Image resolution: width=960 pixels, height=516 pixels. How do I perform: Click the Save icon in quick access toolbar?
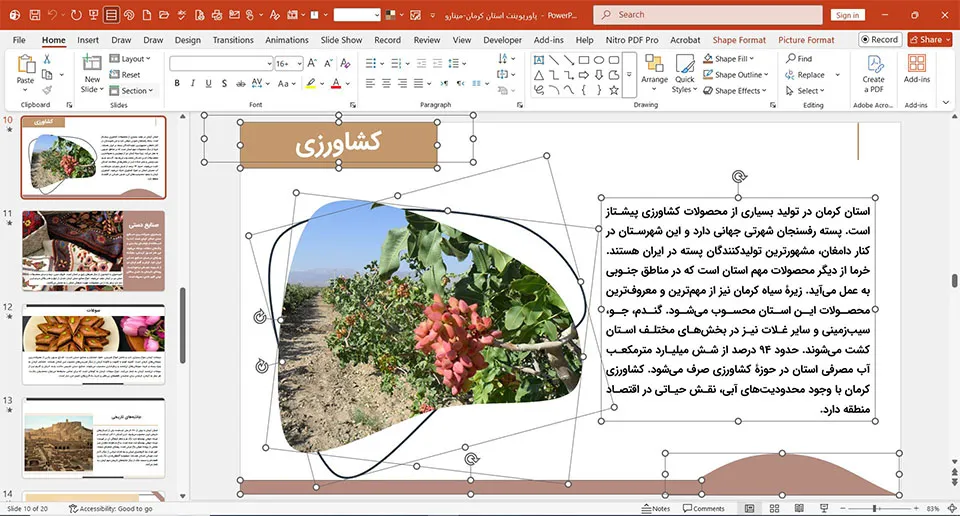coord(34,15)
